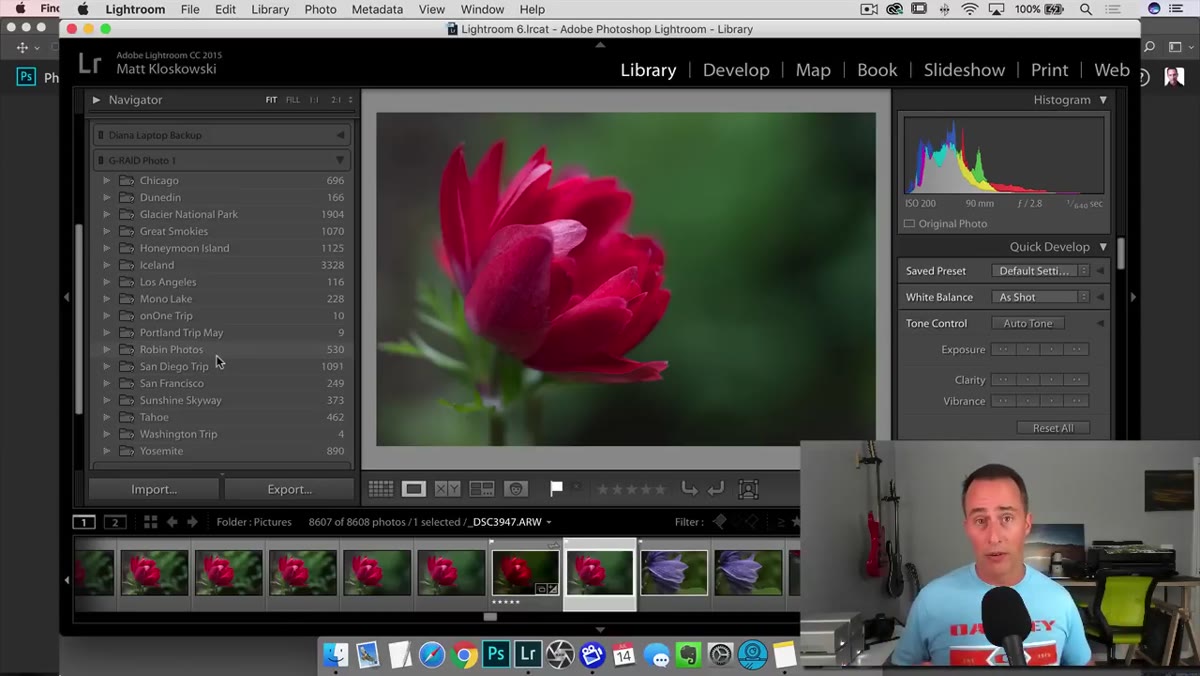Viewport: 1200px width, 676px height.
Task: Check the Original Photo checkbox
Action: [x=909, y=224]
